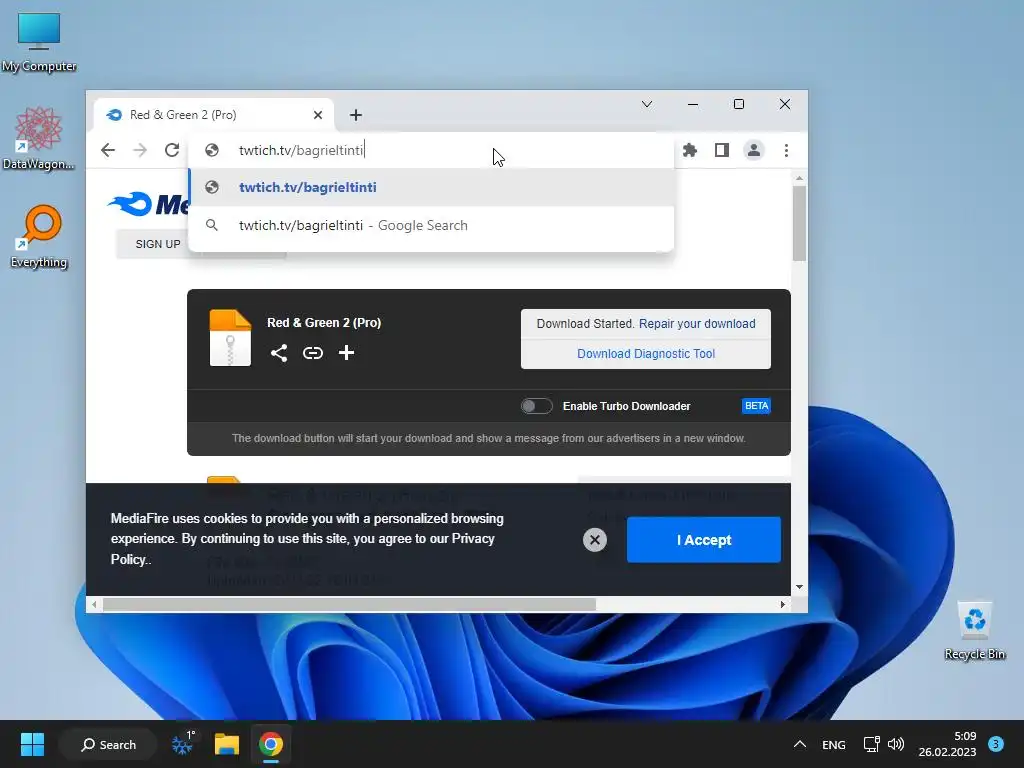
Task: Select Recycle Bin desktop icon
Action: (974, 631)
